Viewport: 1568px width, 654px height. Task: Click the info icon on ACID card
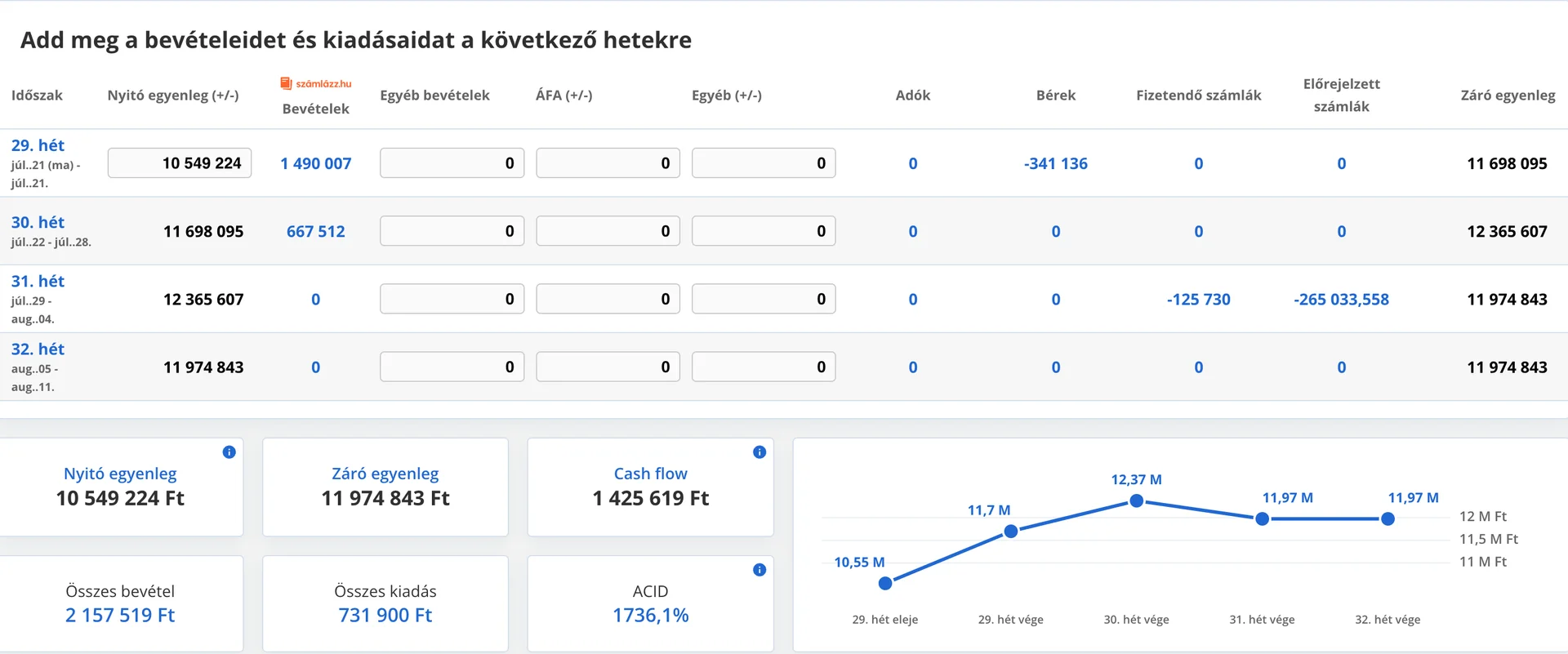[x=759, y=570]
